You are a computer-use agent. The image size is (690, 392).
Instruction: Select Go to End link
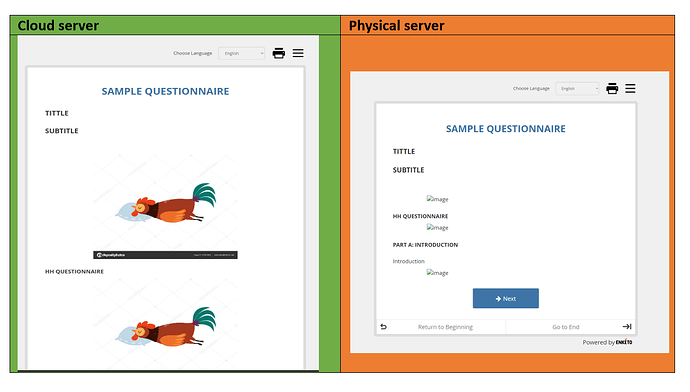(x=566, y=327)
